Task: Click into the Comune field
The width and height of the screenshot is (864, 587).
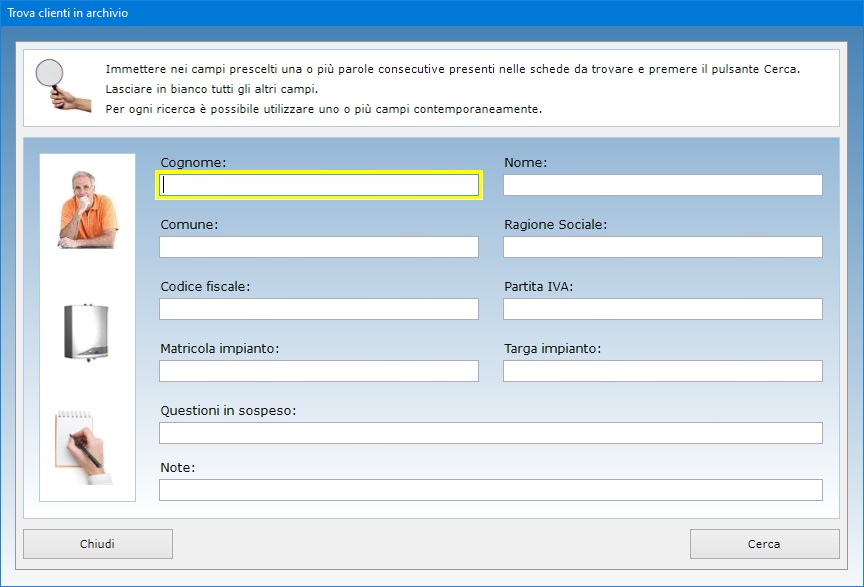Action: pos(319,247)
